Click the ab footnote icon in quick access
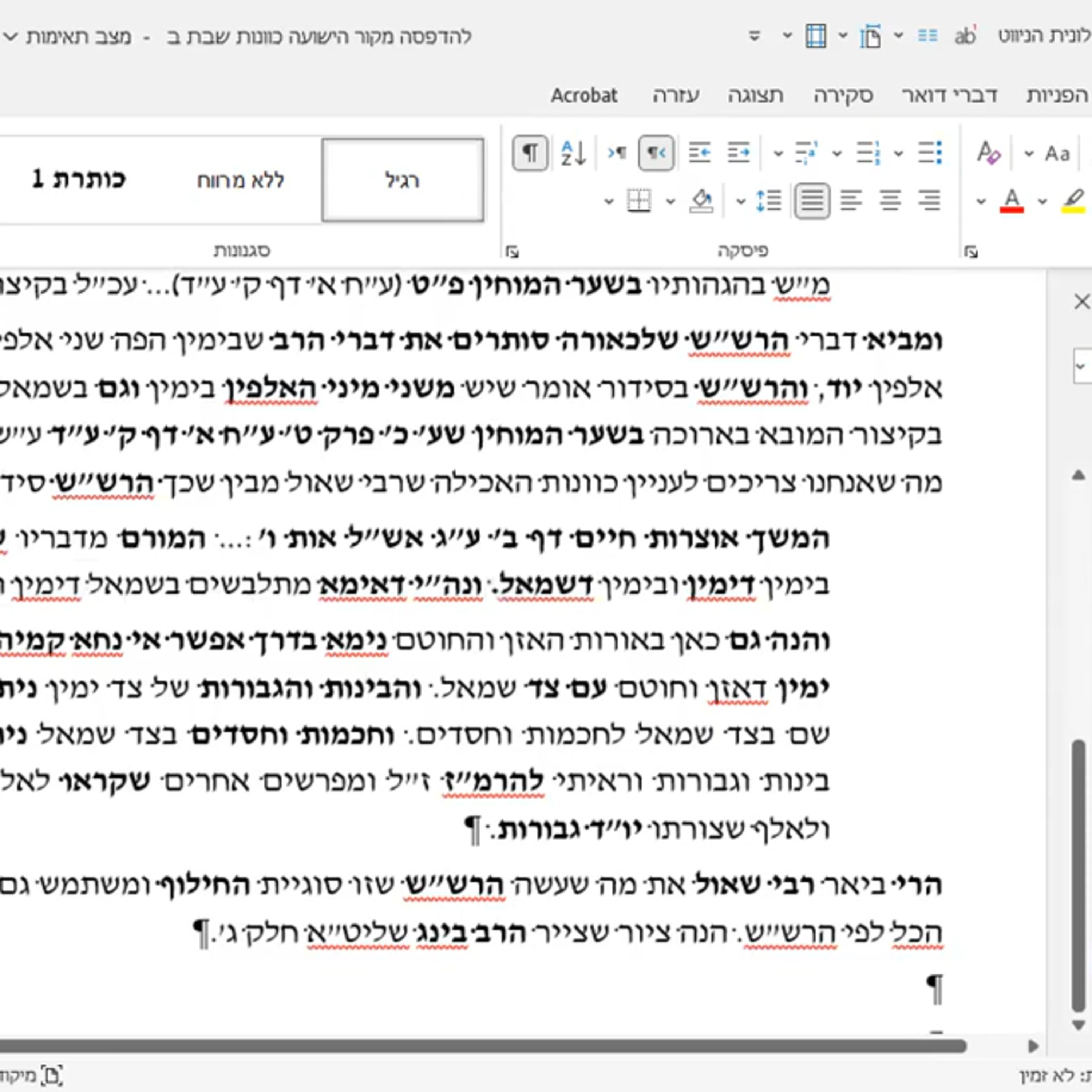The image size is (1092, 1092). click(965, 36)
